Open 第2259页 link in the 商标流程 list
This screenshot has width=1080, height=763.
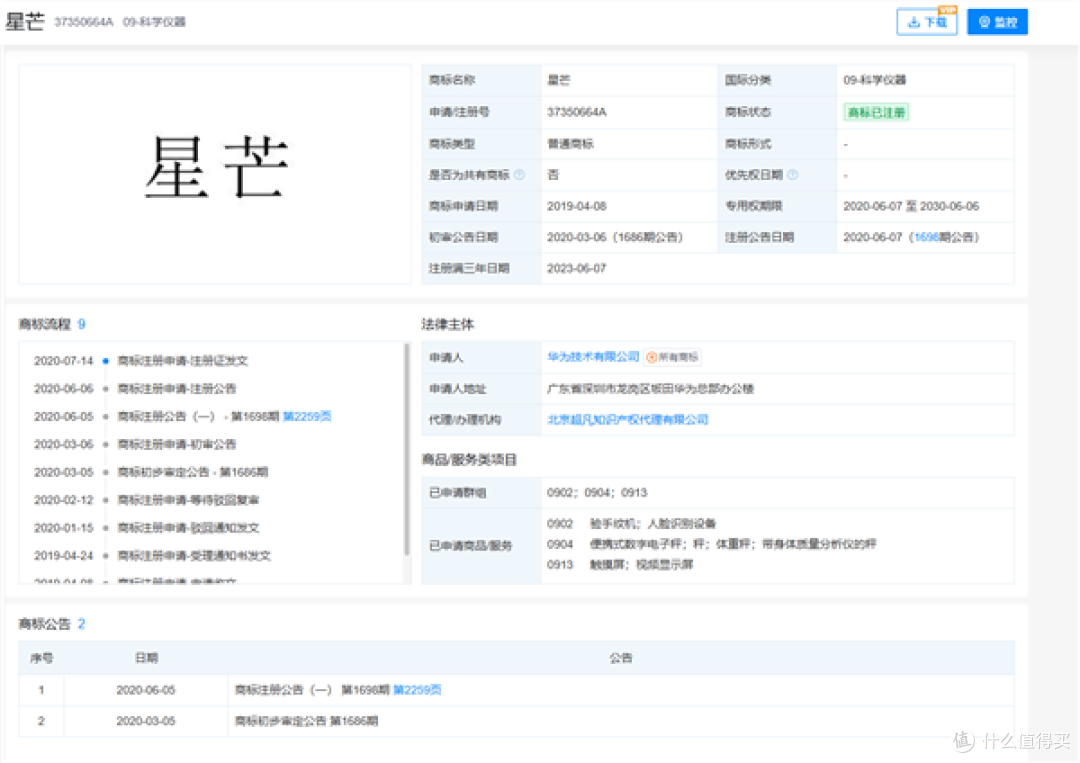(307, 416)
